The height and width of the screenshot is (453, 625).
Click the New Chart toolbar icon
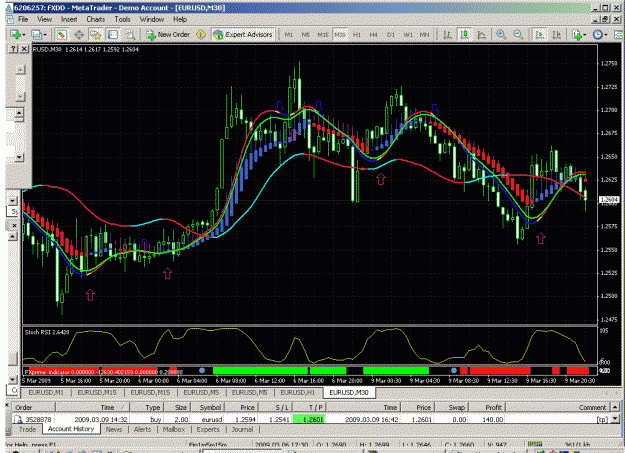point(15,35)
